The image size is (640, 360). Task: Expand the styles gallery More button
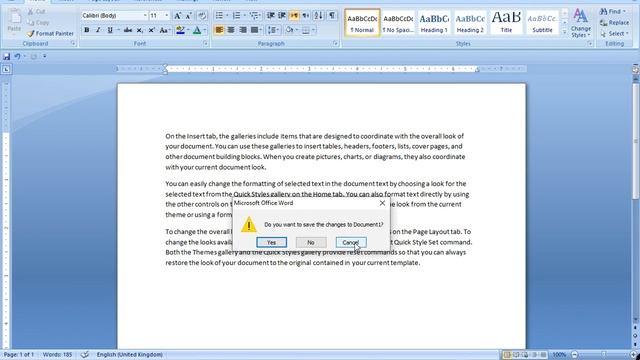click(564, 32)
